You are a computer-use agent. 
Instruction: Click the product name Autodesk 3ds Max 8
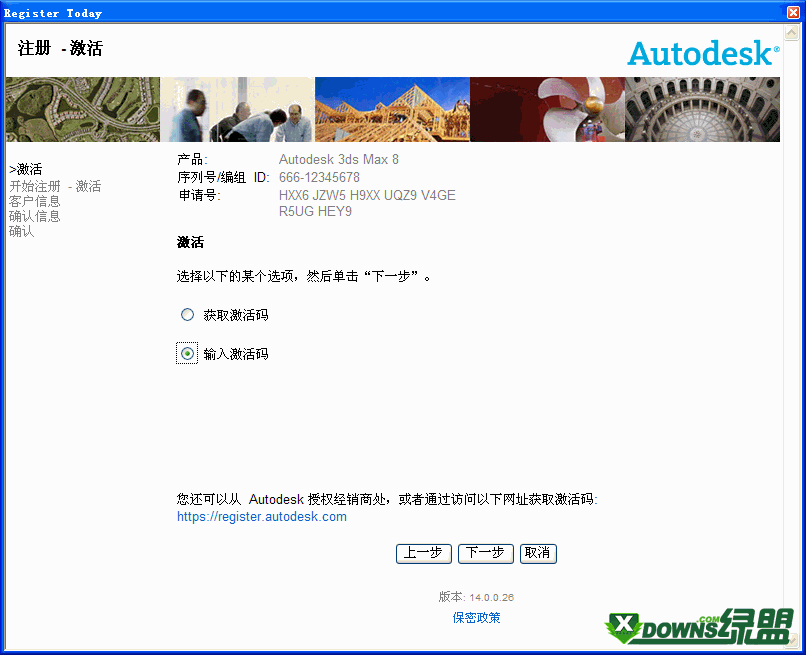[x=339, y=159]
